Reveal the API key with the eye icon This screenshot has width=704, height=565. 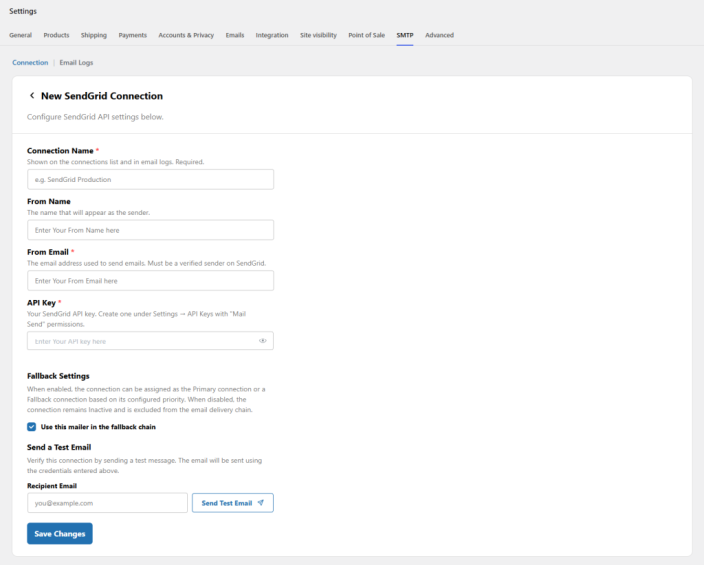pos(263,341)
